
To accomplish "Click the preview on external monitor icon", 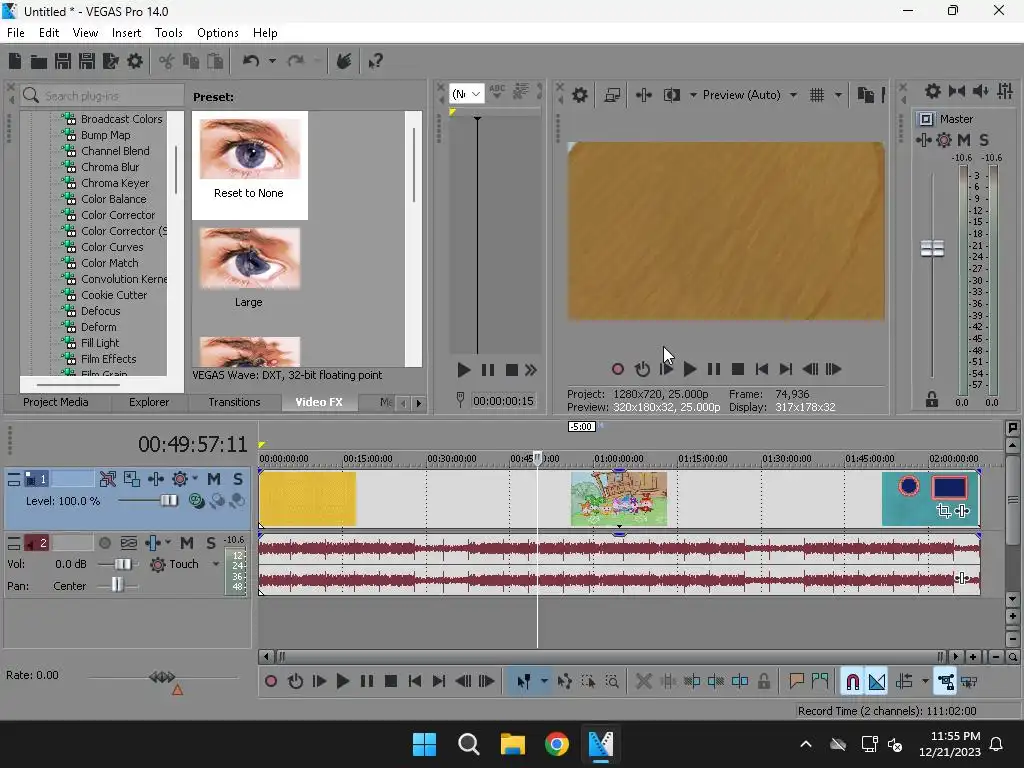I will (612, 95).
